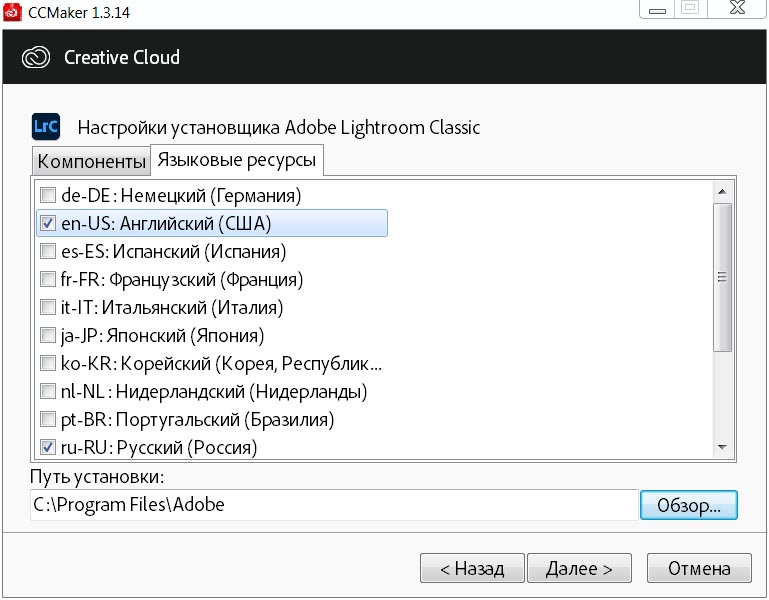
Task: Click the Creative Cloud logo icon
Action: [x=36, y=57]
